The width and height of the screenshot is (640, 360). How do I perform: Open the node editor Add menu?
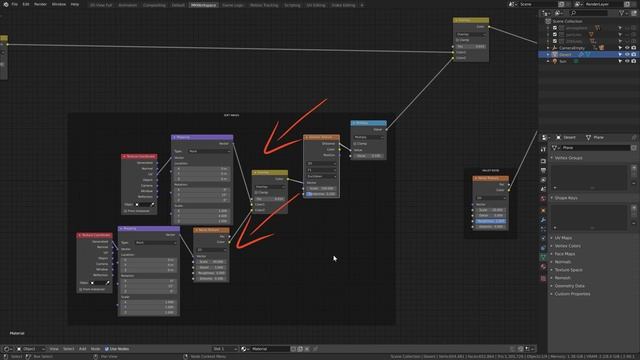point(82,349)
